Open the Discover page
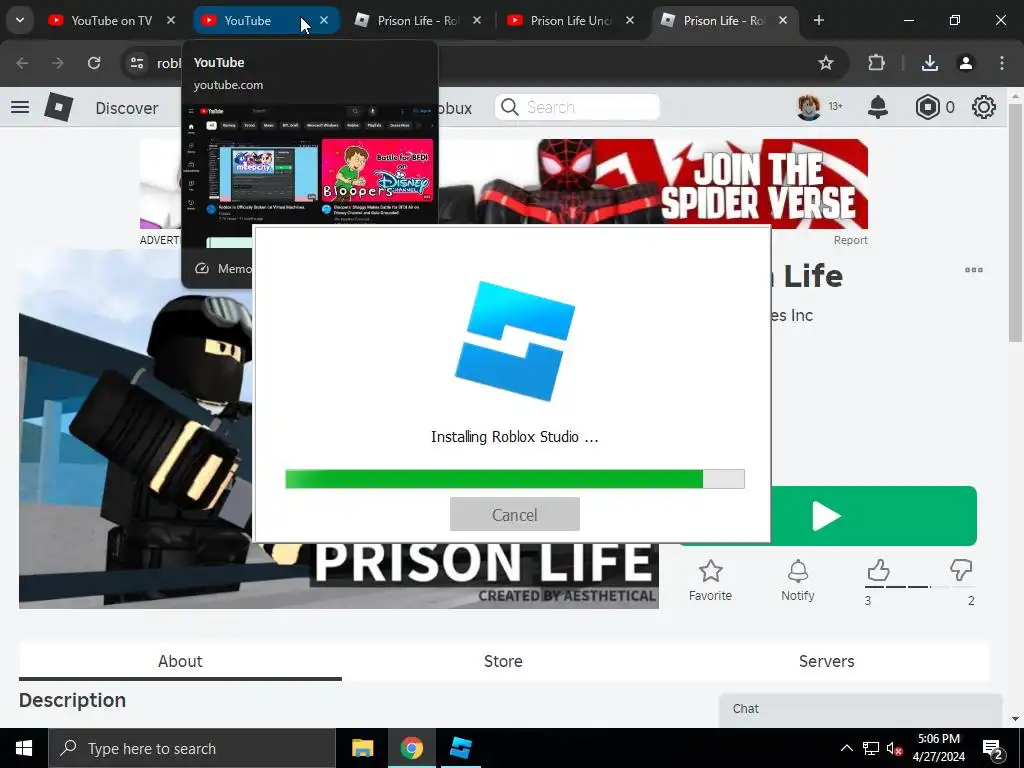 pyautogui.click(x=127, y=108)
